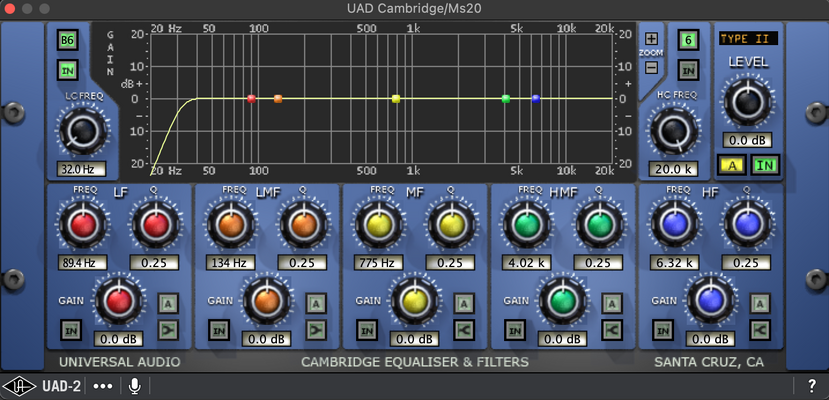This screenshot has height=400, width=829.
Task: Toggle LF band shelf shape button
Action: pyautogui.click(x=168, y=330)
